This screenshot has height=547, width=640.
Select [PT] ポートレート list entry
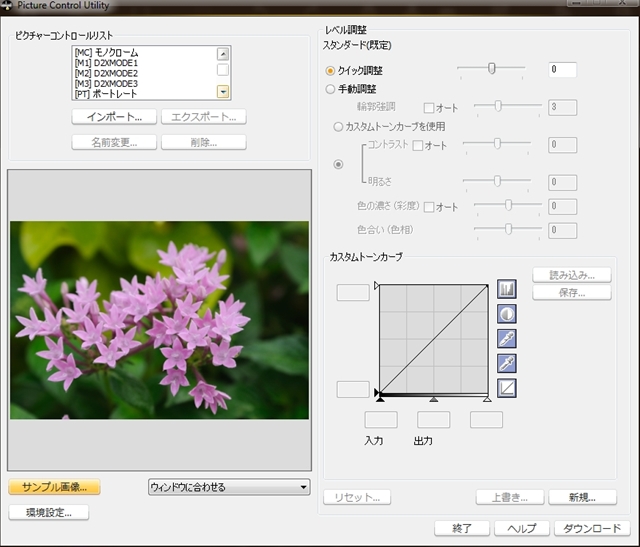(x=105, y=94)
